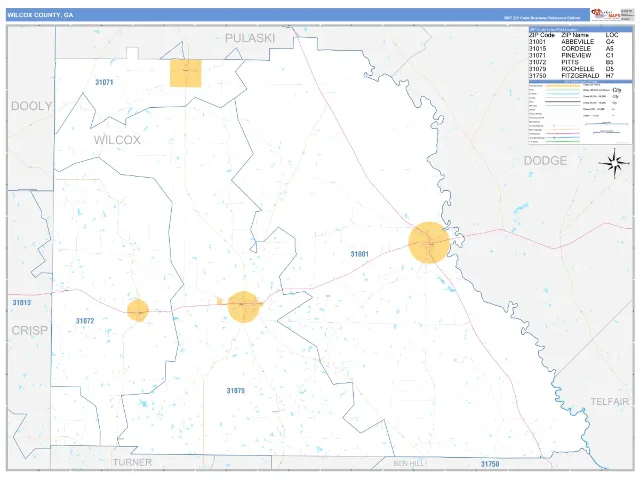Screen dimensions: 640x480
Task: Select the large orange Abbeville city circle
Action: [x=429, y=242]
